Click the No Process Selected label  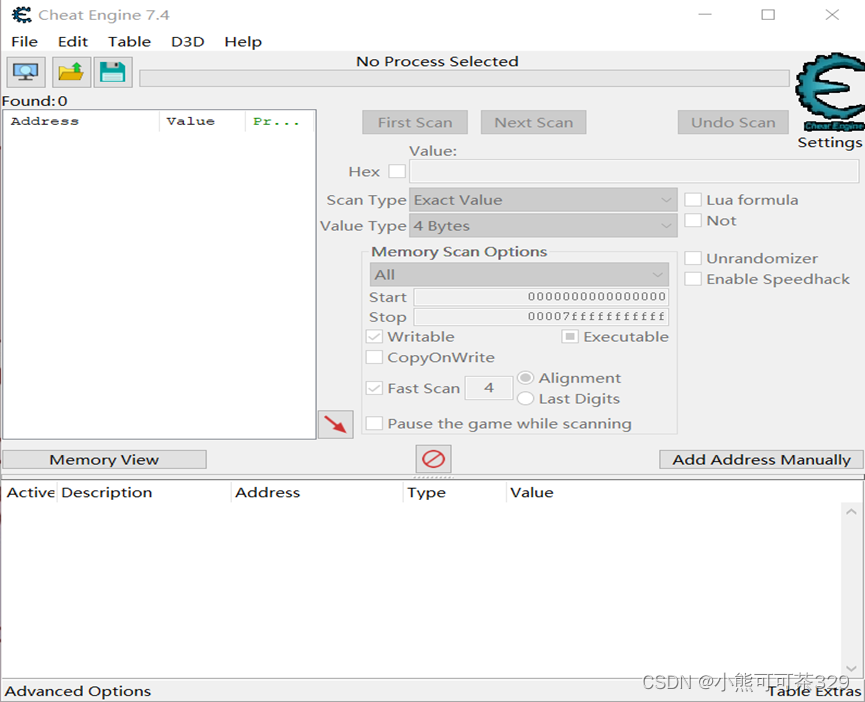click(437, 61)
